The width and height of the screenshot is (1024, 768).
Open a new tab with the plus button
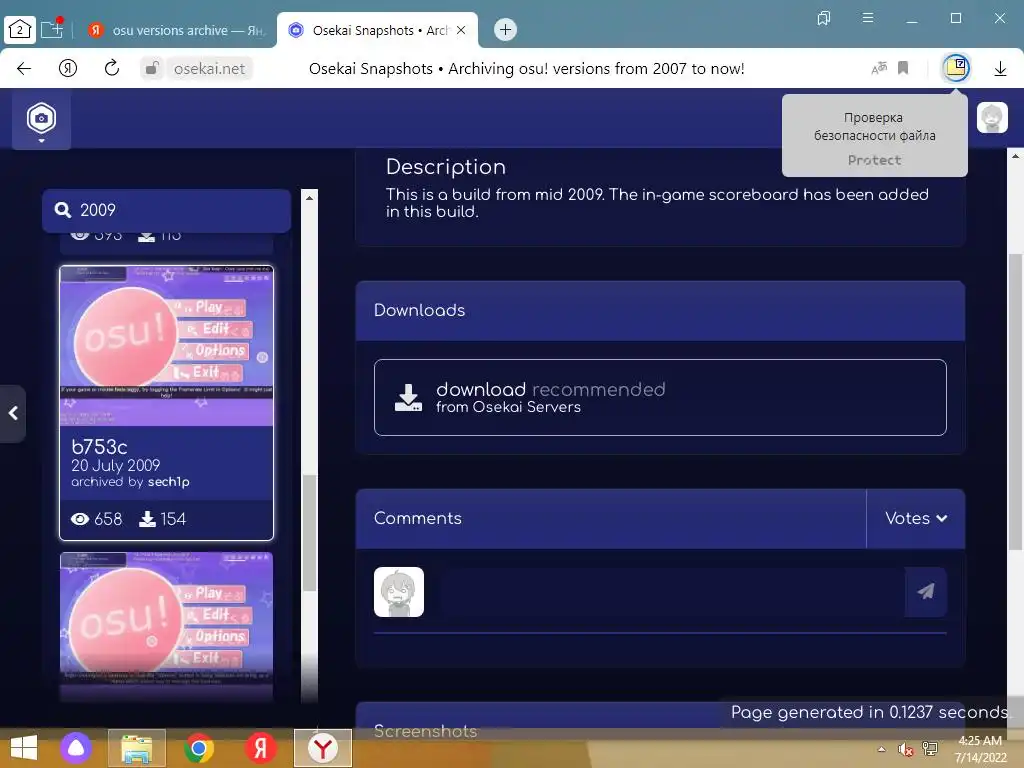click(x=505, y=29)
